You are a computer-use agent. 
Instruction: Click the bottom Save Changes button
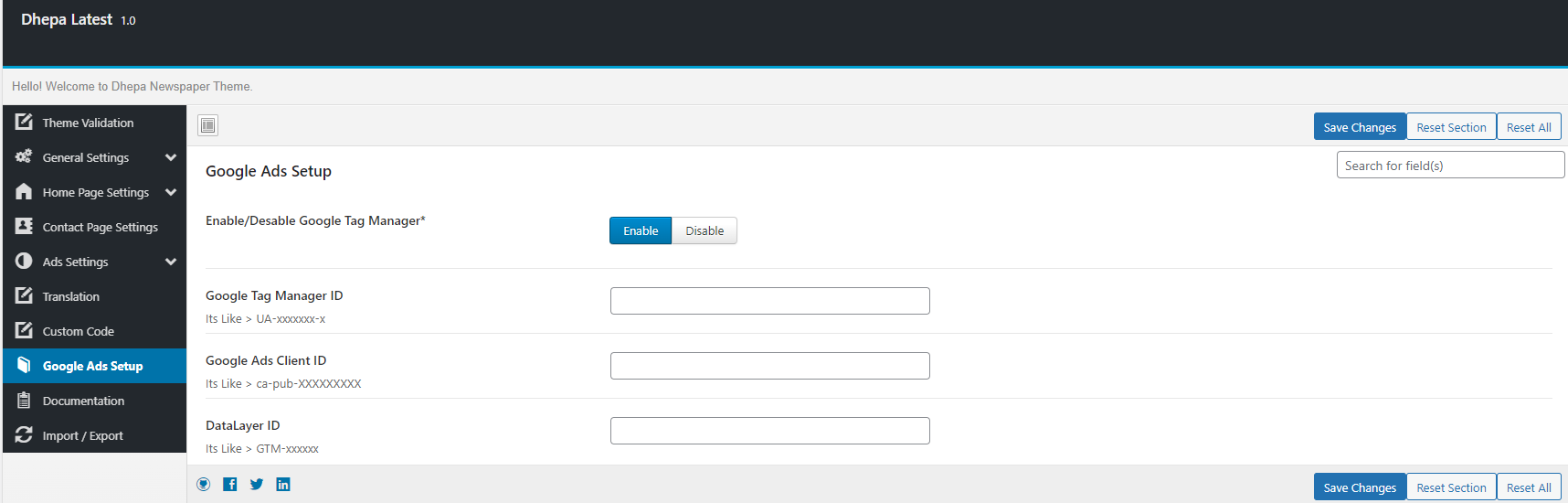tap(1360, 487)
